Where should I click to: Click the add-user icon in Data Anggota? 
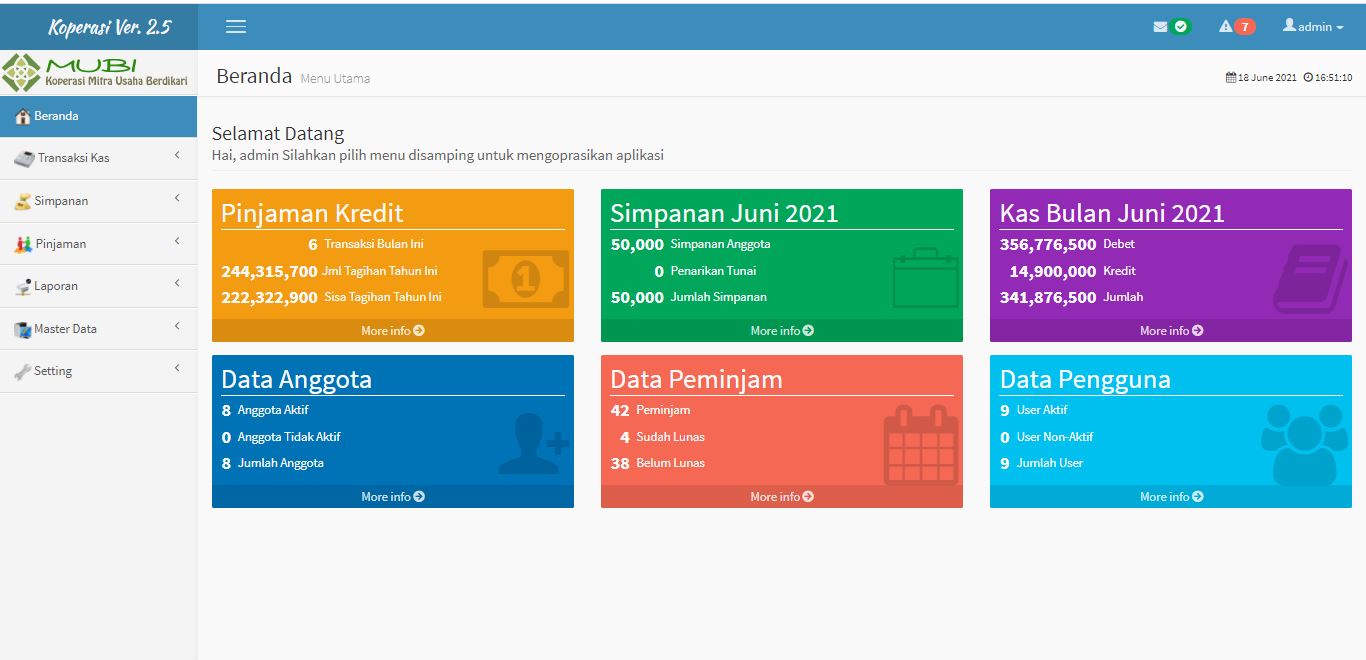(532, 444)
